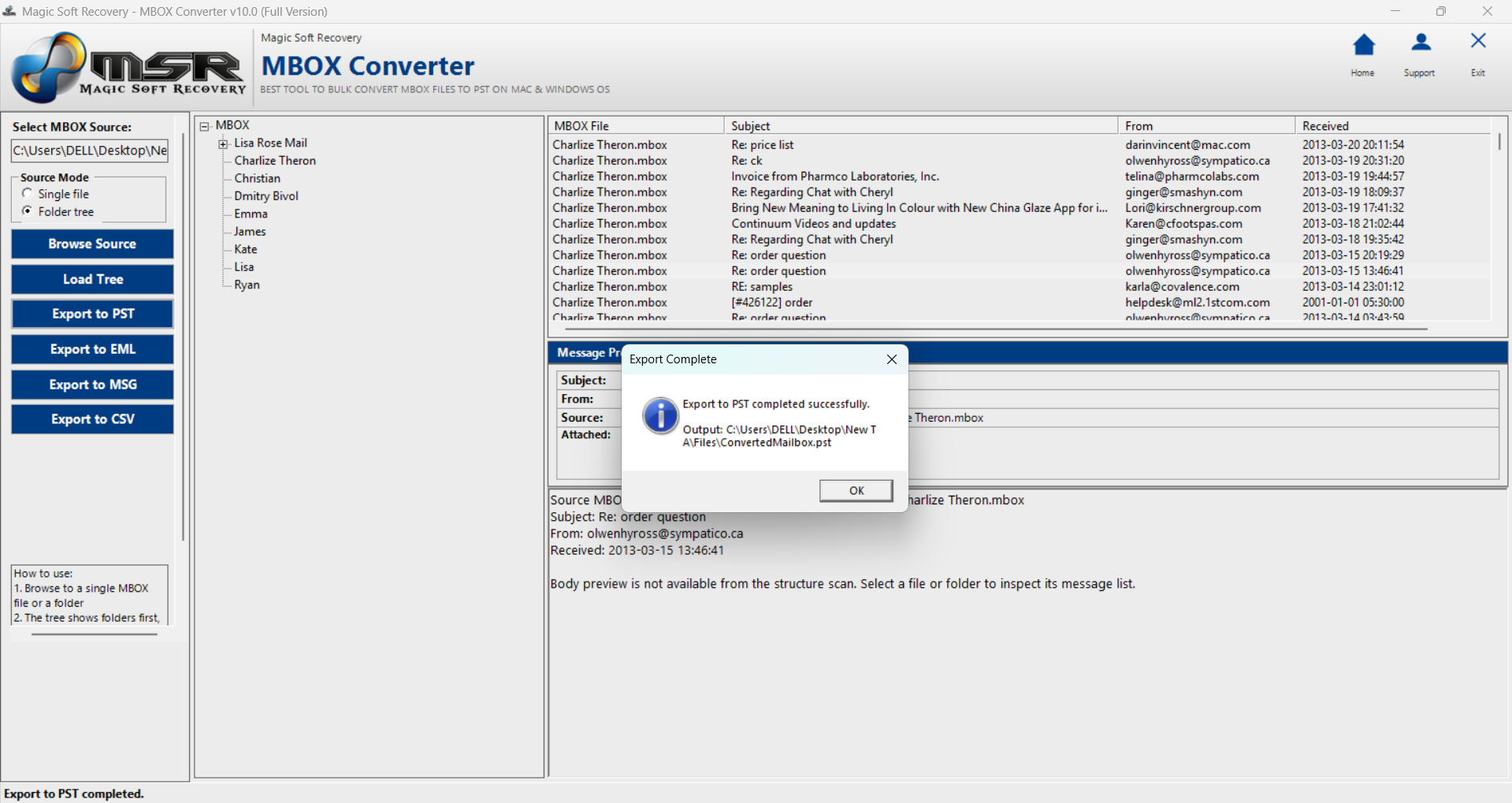Viewport: 1512px width, 803px height.
Task: Click the info icon in Export Complete dialog
Action: [660, 415]
